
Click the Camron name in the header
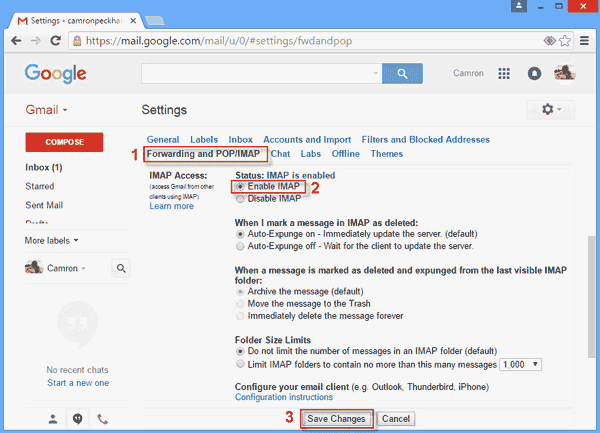(468, 73)
